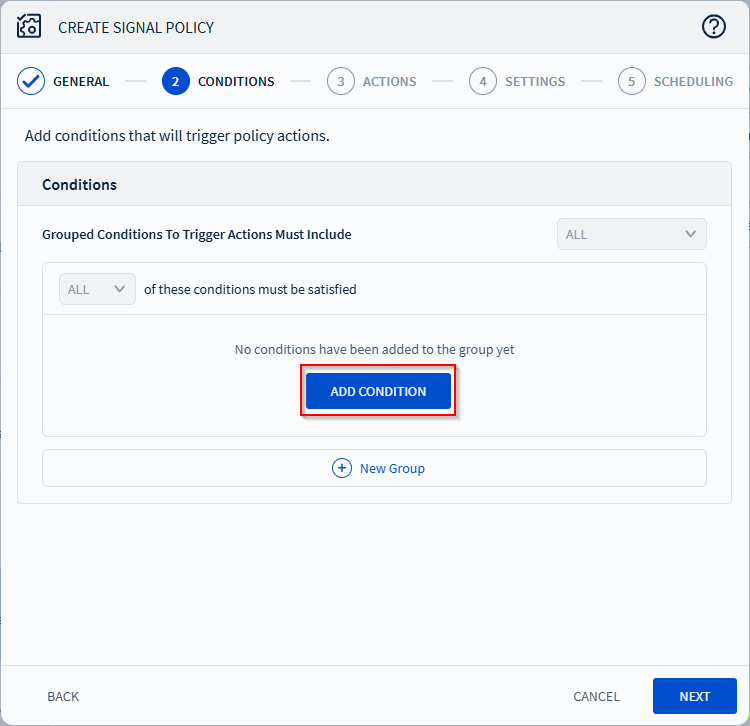Click the General step checkmark circle

(x=31, y=82)
